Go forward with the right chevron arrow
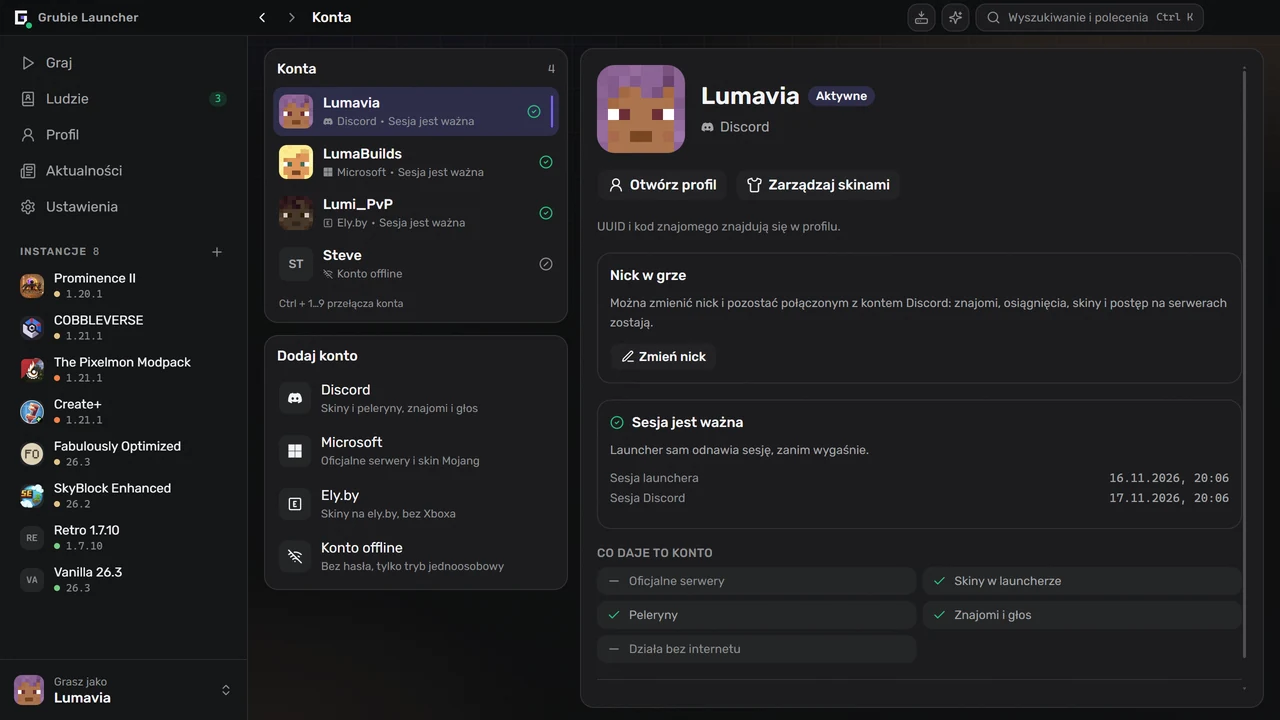This screenshot has height=720, width=1280. point(291,17)
